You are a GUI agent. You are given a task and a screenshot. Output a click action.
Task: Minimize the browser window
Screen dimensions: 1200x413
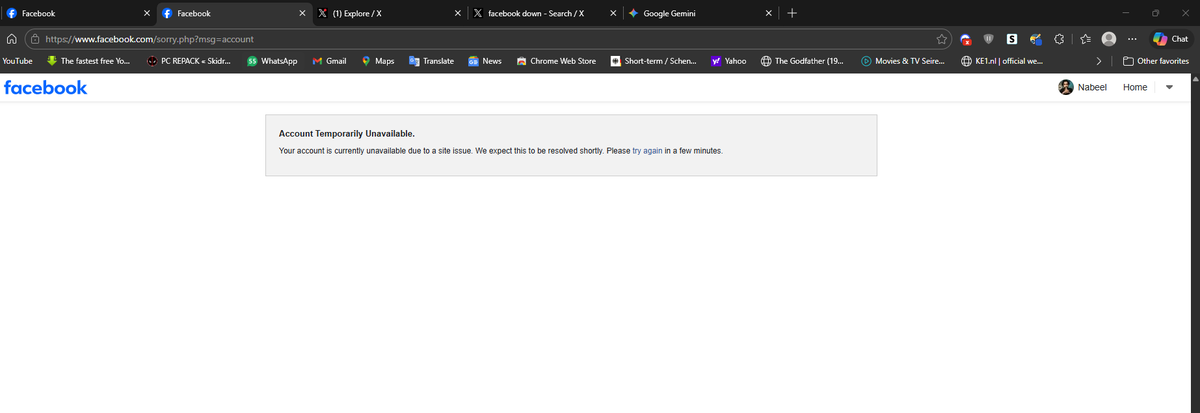click(x=1127, y=14)
